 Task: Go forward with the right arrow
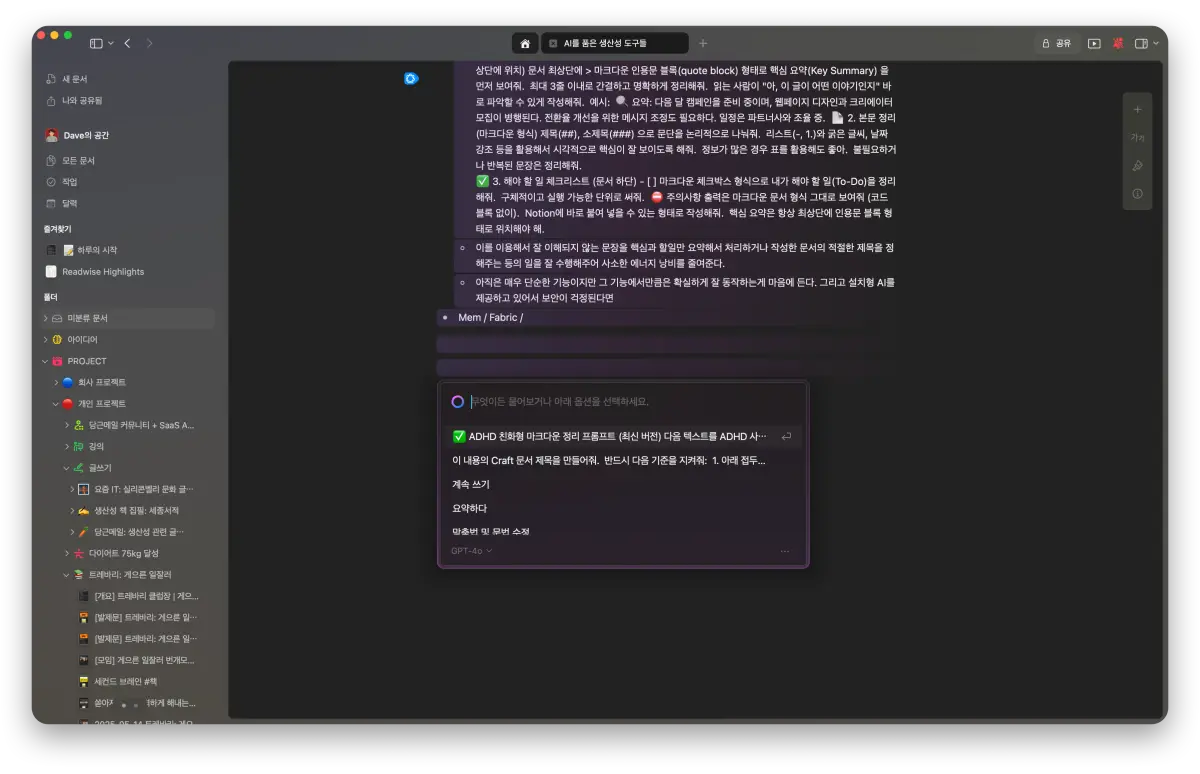click(x=150, y=44)
